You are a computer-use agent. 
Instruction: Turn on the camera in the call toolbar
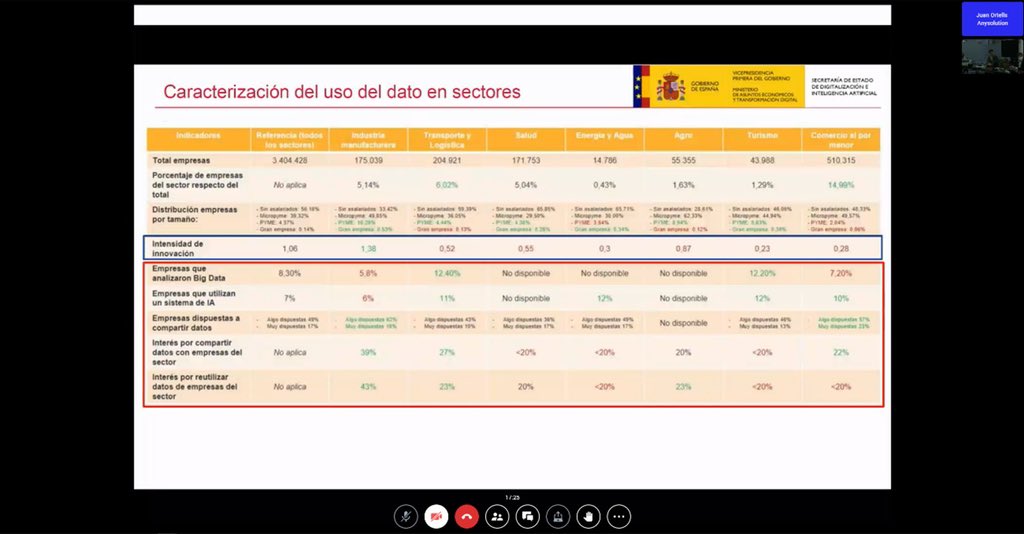pyautogui.click(x=436, y=516)
